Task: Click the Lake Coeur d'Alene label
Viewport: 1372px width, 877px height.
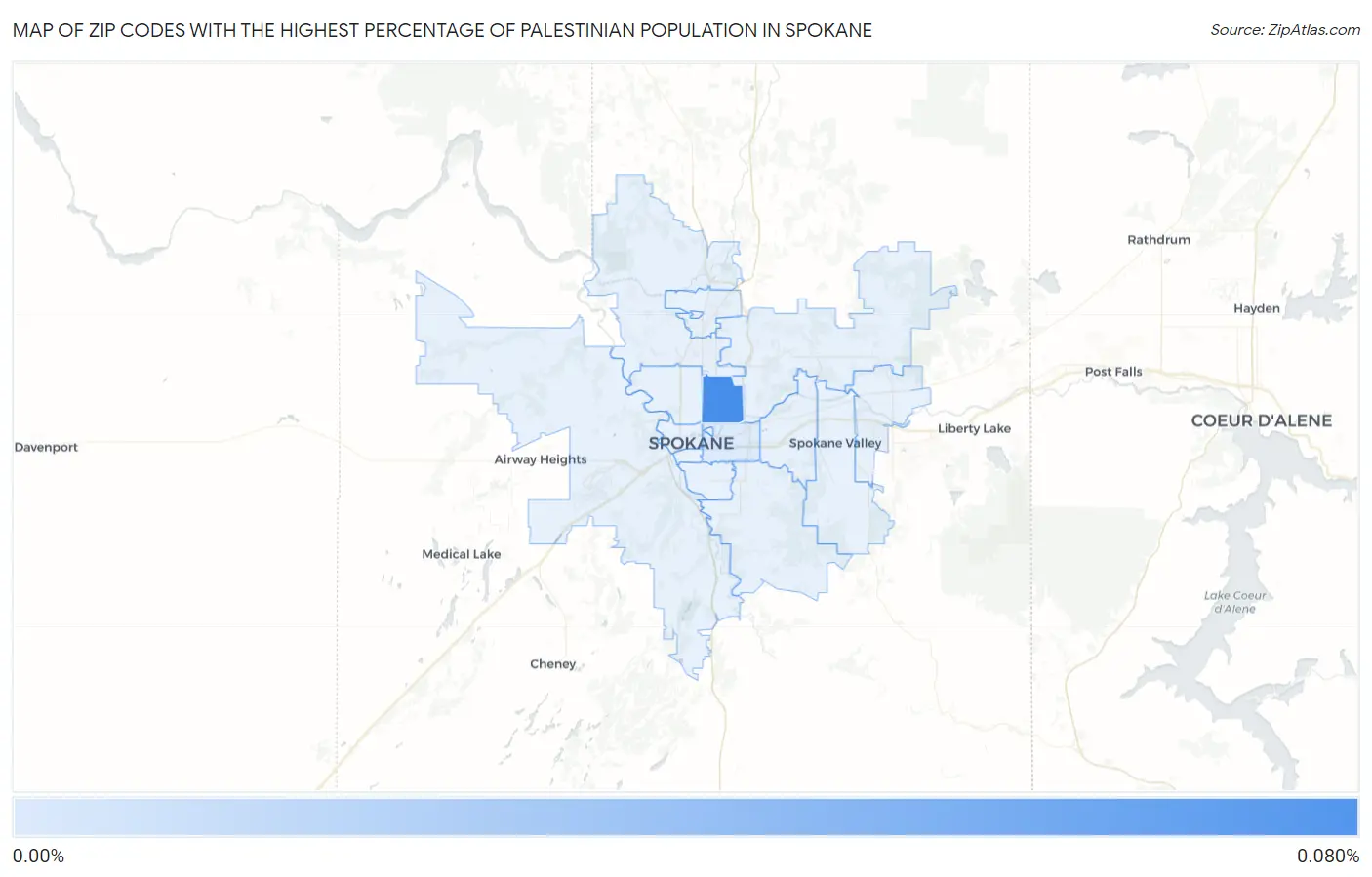Action: click(x=1234, y=602)
